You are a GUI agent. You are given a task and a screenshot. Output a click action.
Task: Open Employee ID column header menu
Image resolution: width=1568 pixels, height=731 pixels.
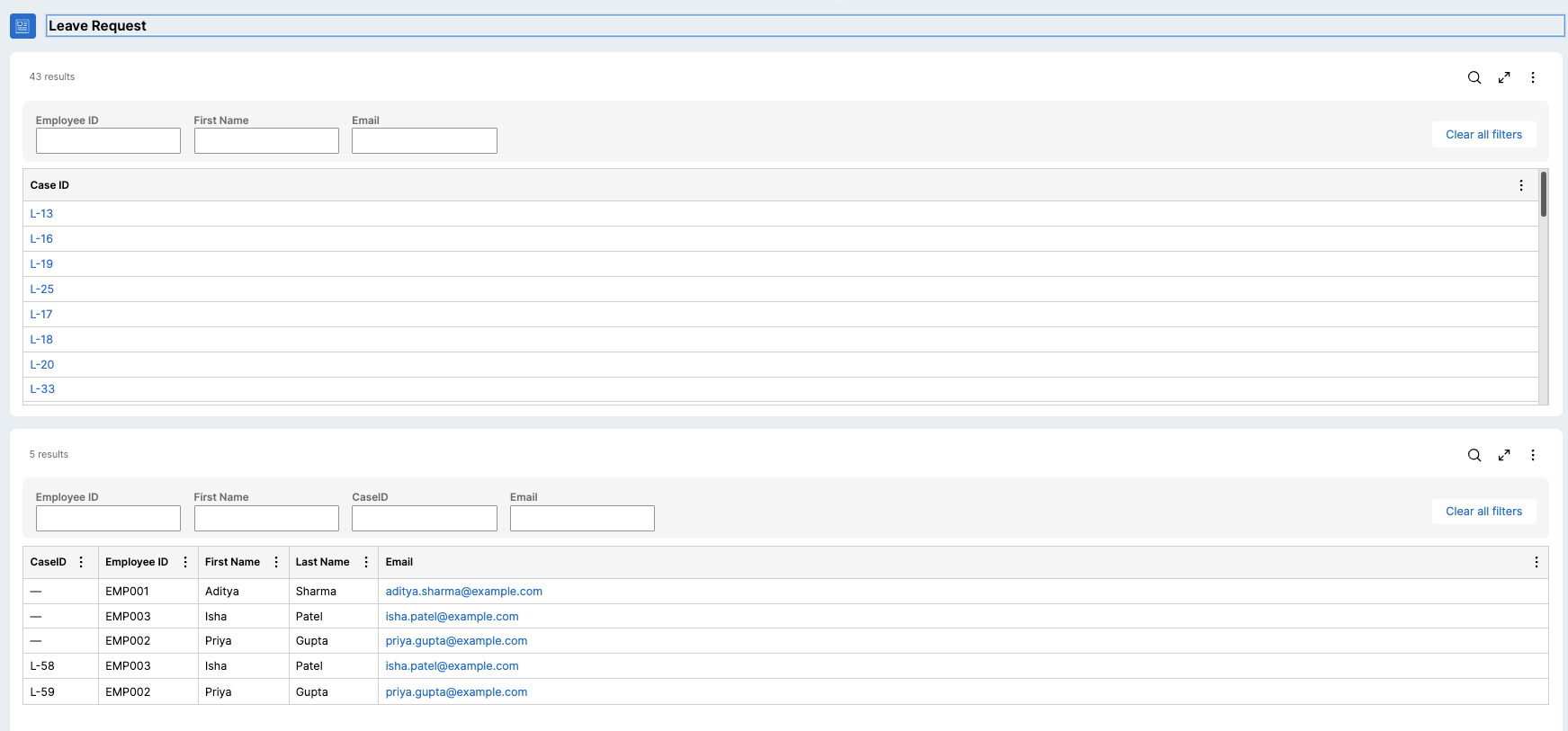coord(185,562)
